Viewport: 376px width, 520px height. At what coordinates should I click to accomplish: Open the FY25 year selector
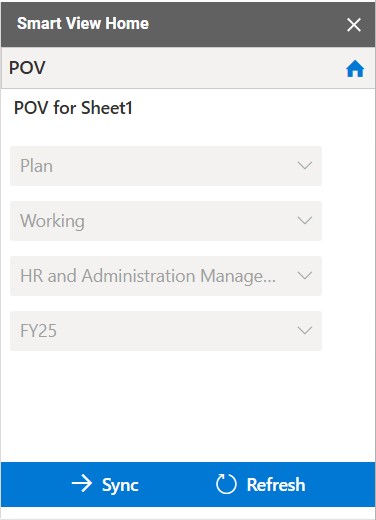(166, 331)
